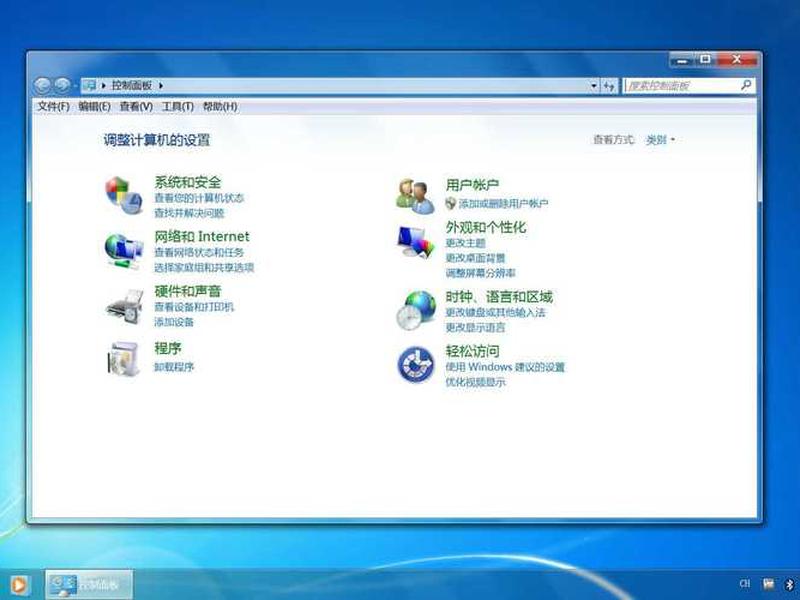Open the 硬件和声音 heading link

click(188, 291)
